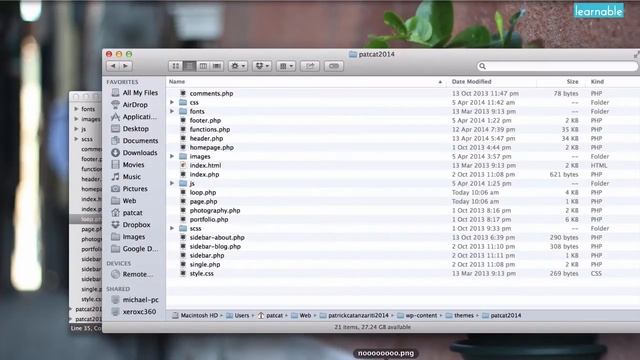Go back with the Finder back arrow
Viewport: 640px width, 360px height.
(x=113, y=66)
